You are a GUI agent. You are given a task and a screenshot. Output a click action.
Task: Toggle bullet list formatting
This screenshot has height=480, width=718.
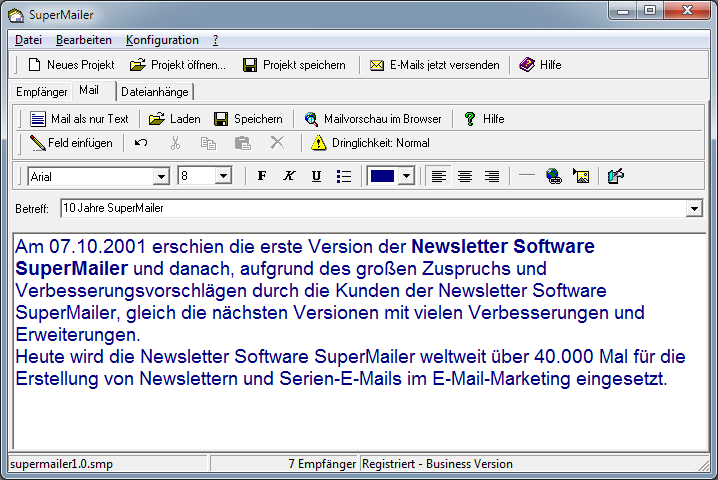[x=343, y=176]
